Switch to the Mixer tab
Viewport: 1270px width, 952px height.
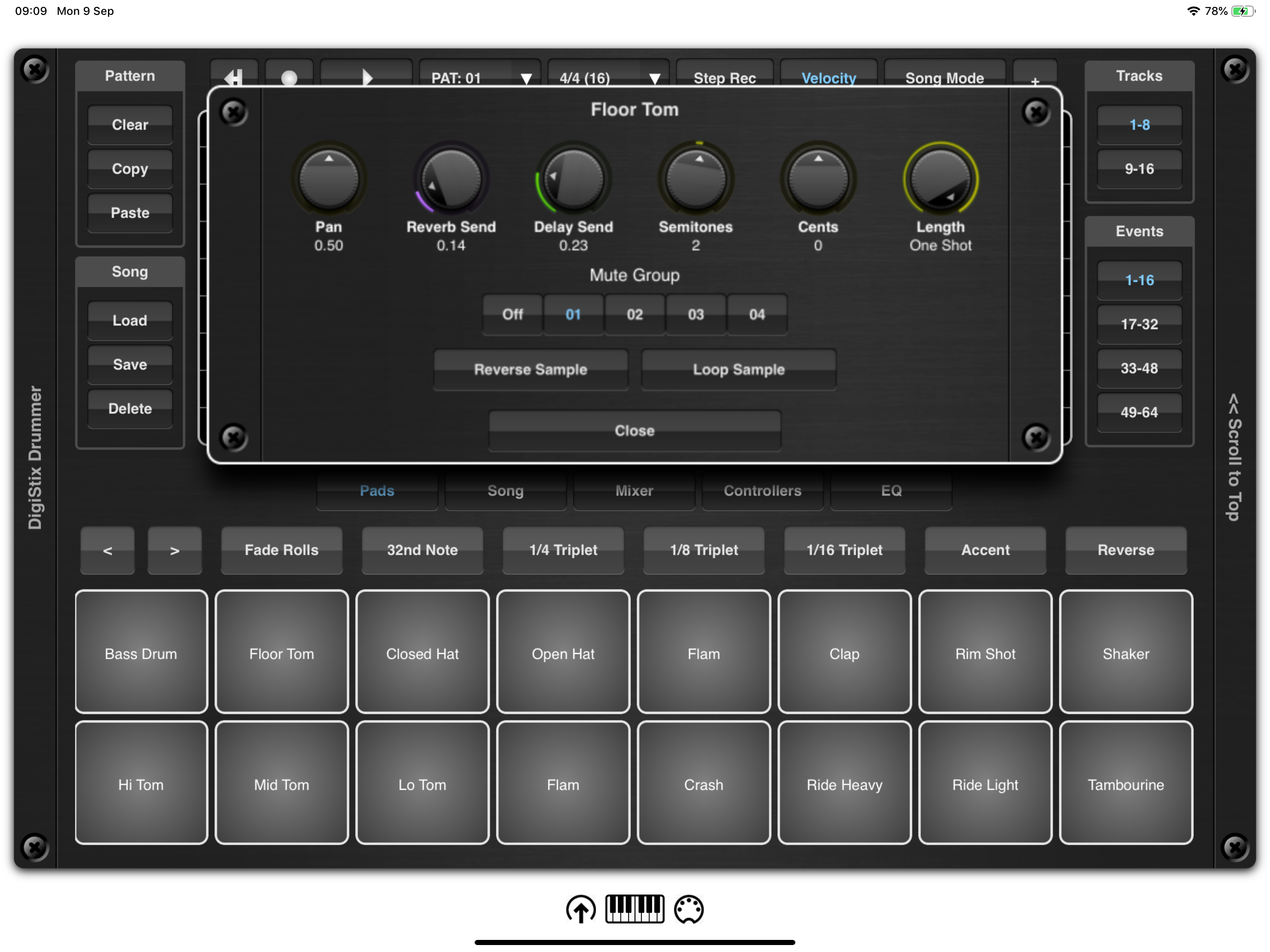[634, 490]
